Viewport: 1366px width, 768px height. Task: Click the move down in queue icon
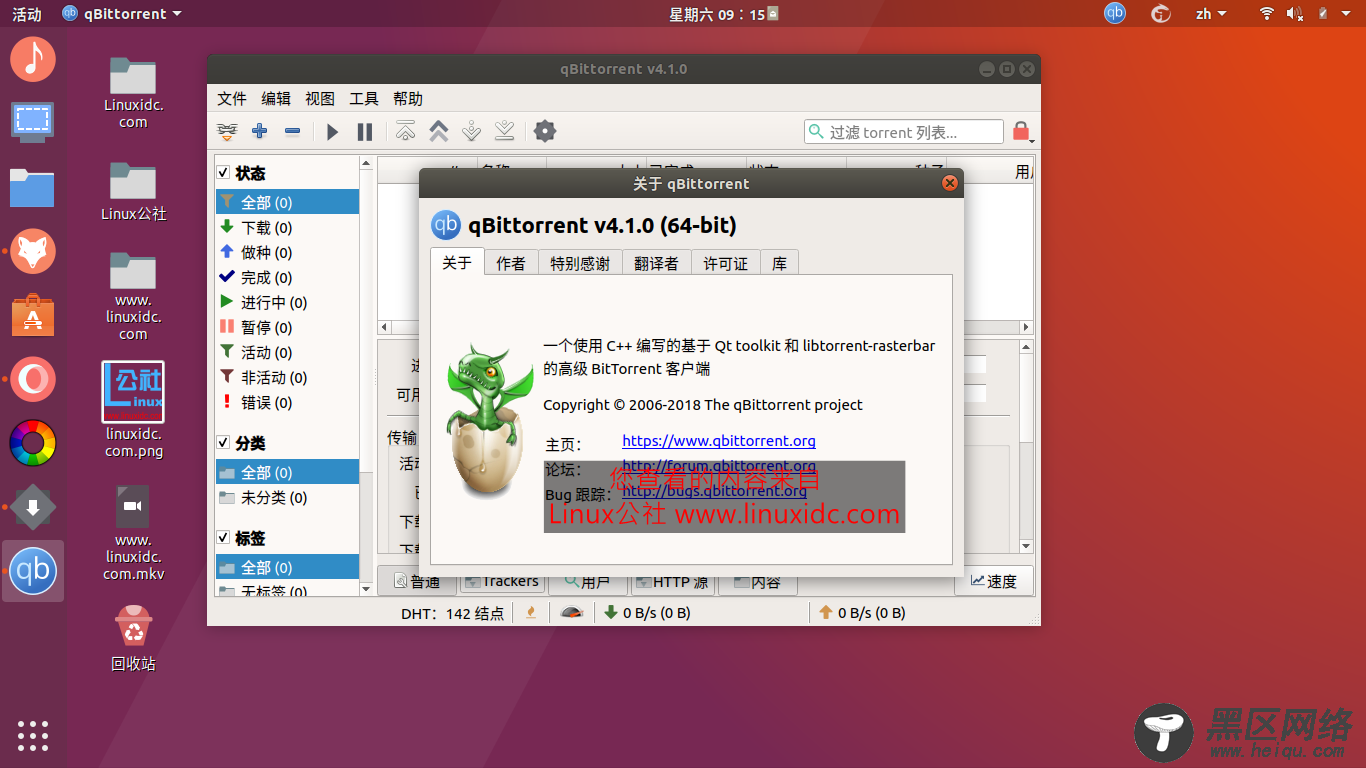tap(471, 131)
